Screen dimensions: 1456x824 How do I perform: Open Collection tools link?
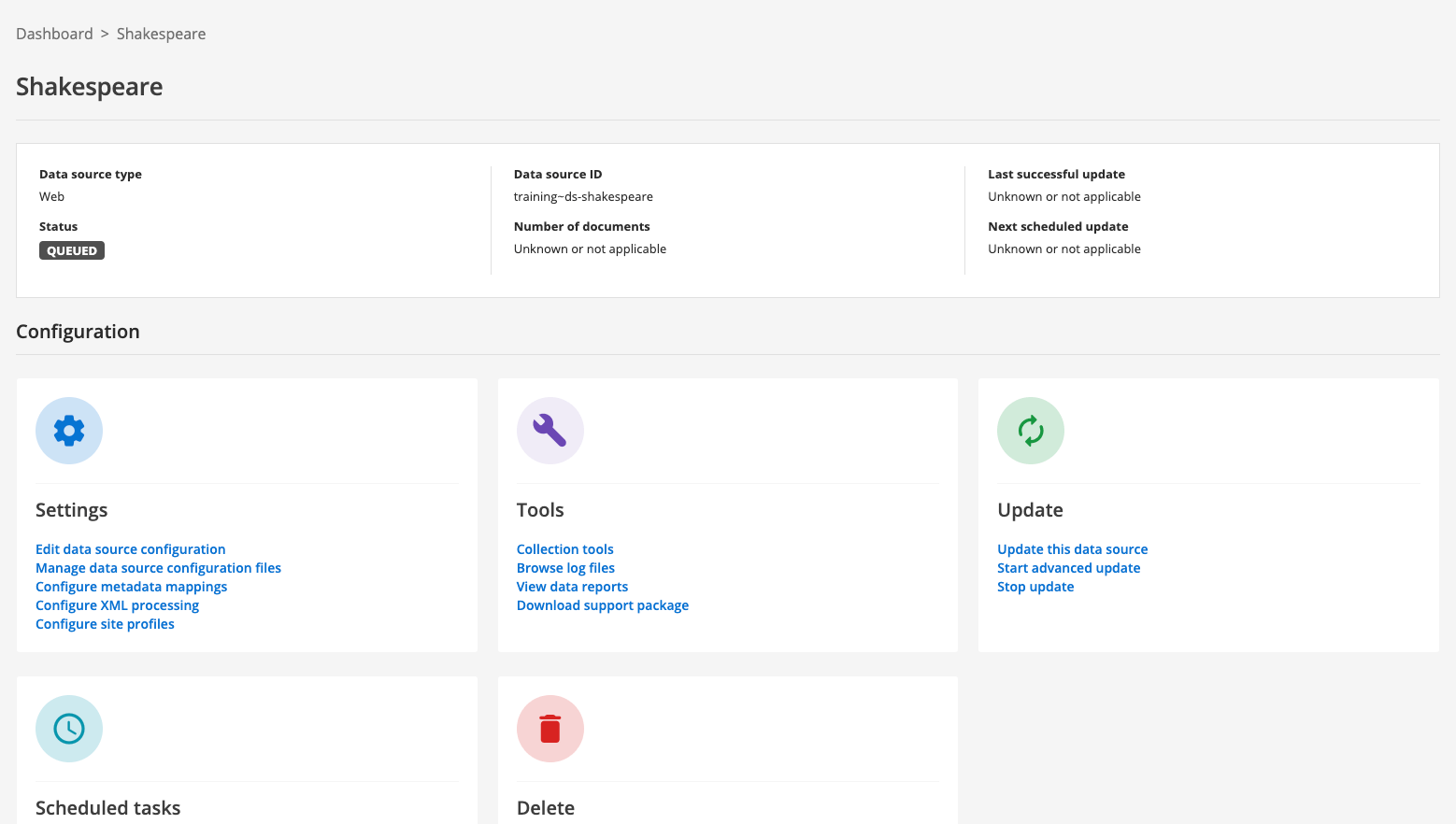pyautogui.click(x=564, y=549)
